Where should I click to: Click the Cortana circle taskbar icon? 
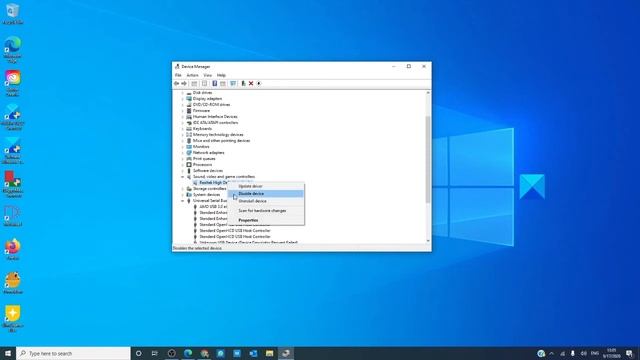point(138,353)
